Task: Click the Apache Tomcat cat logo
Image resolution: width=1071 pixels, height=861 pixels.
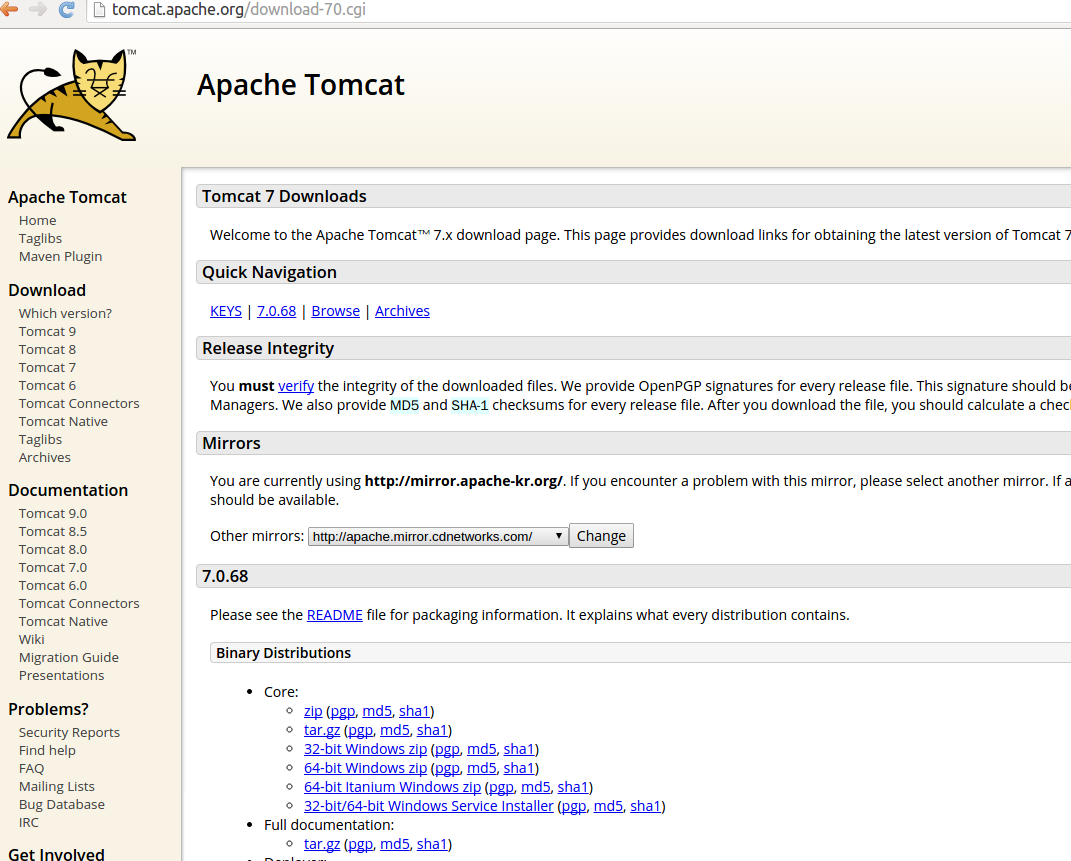Action: [x=72, y=94]
